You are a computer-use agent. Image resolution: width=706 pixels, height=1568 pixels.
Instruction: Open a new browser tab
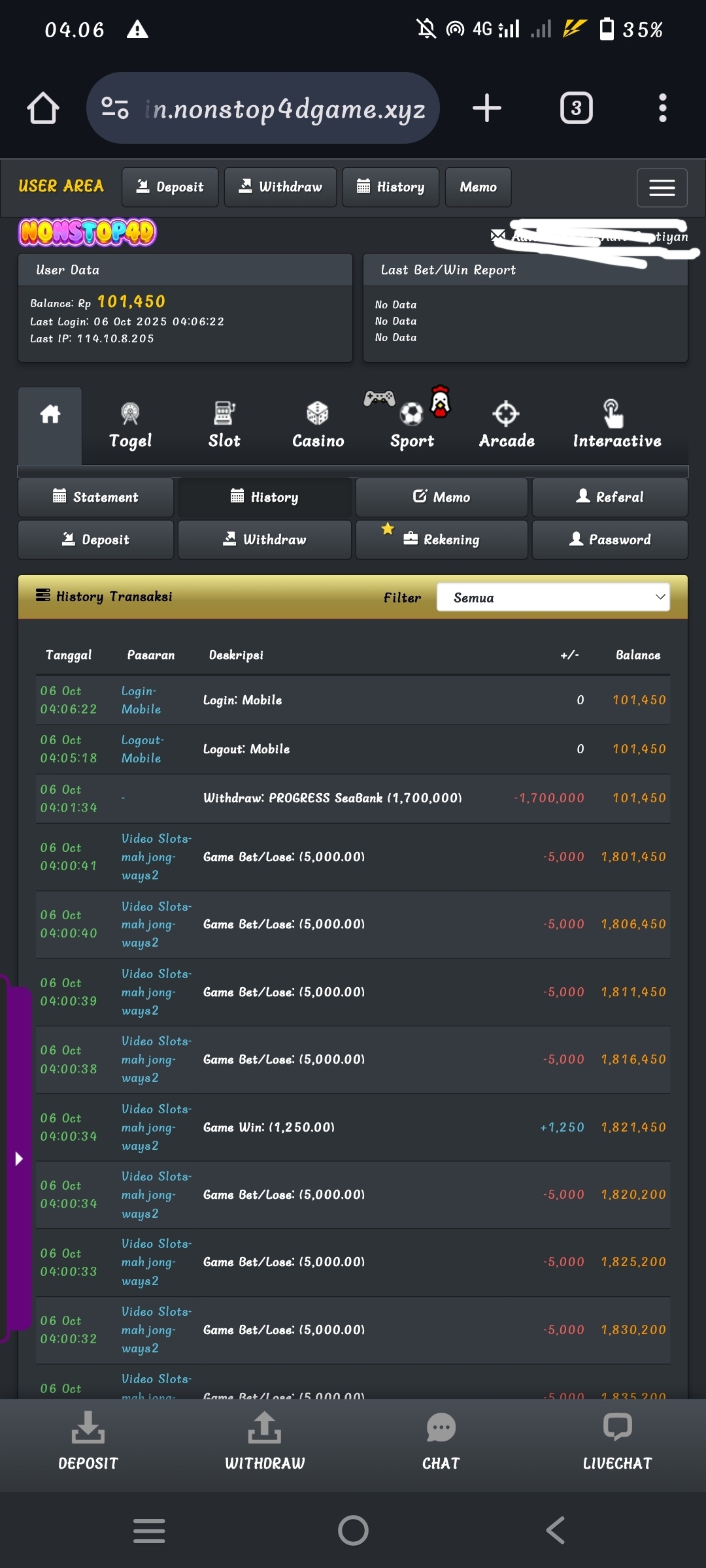[487, 108]
